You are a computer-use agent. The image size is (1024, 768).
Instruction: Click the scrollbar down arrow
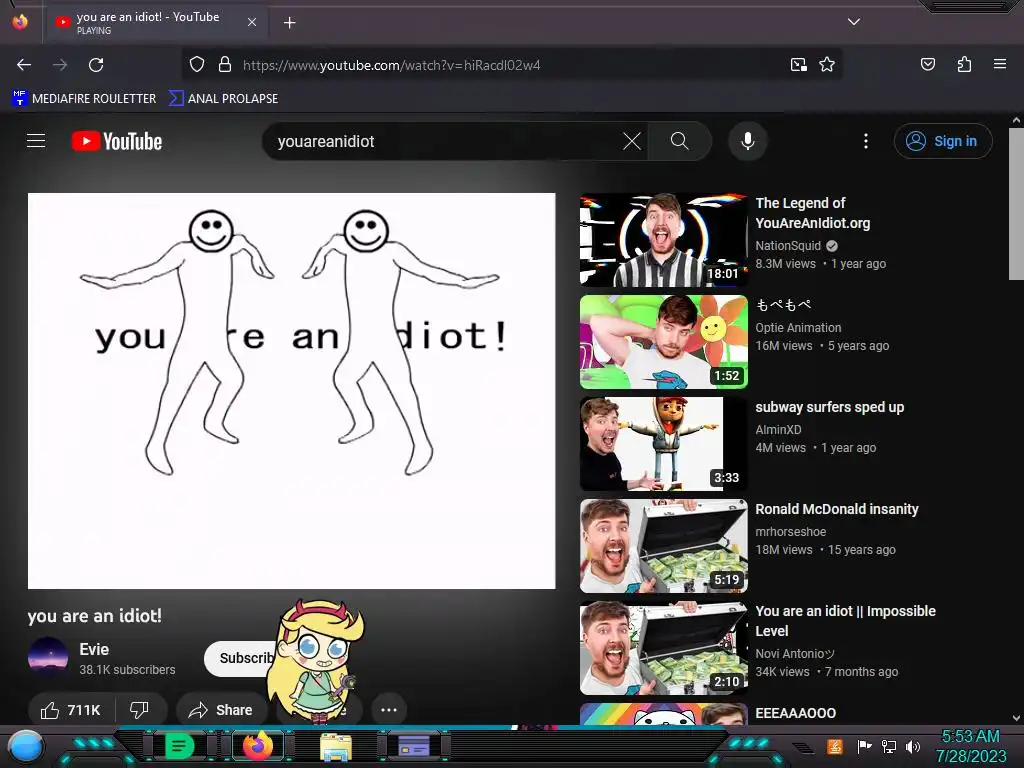coord(1016,718)
